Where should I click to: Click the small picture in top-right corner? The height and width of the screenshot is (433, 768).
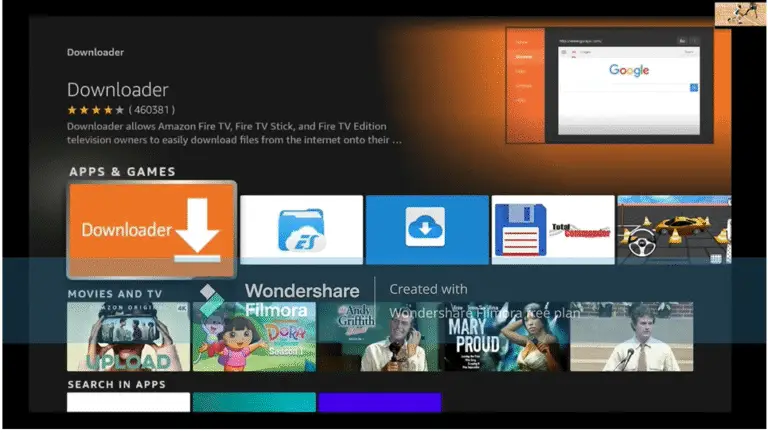(740, 13)
